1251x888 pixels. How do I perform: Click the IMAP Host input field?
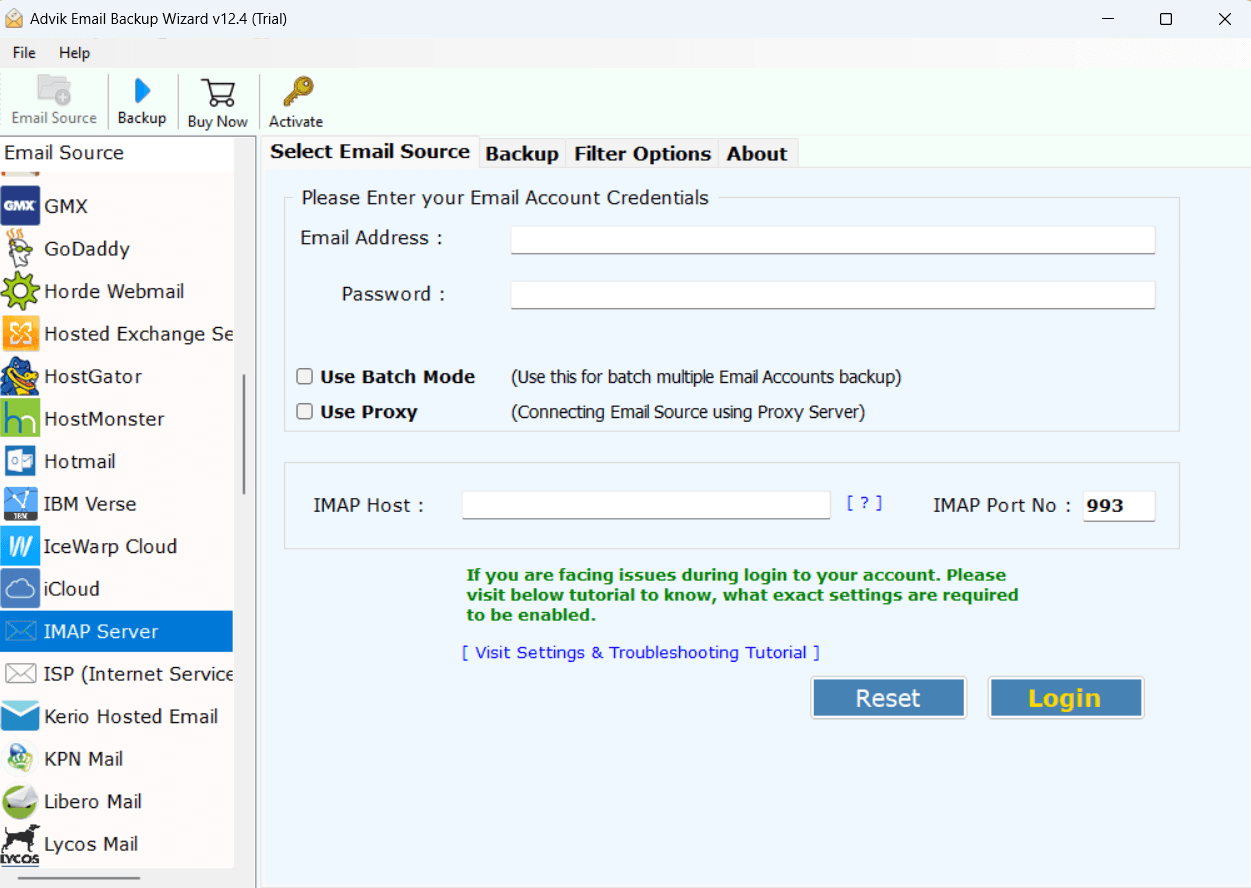646,505
